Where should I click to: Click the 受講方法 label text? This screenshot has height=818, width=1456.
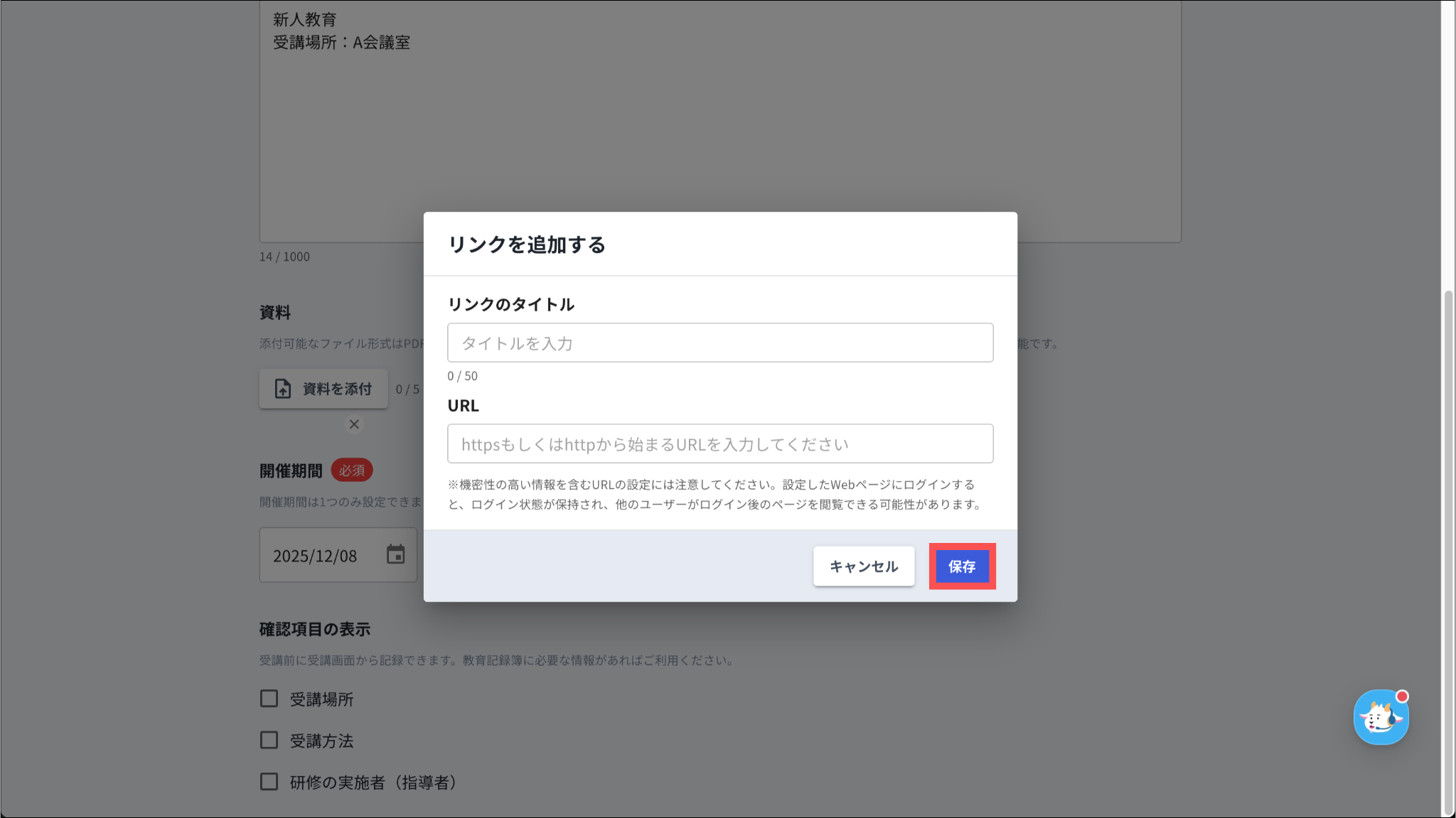point(321,741)
